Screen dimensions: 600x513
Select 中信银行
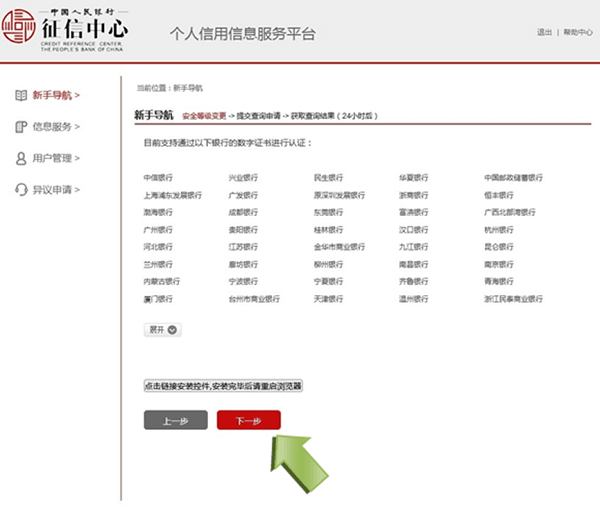click(158, 178)
